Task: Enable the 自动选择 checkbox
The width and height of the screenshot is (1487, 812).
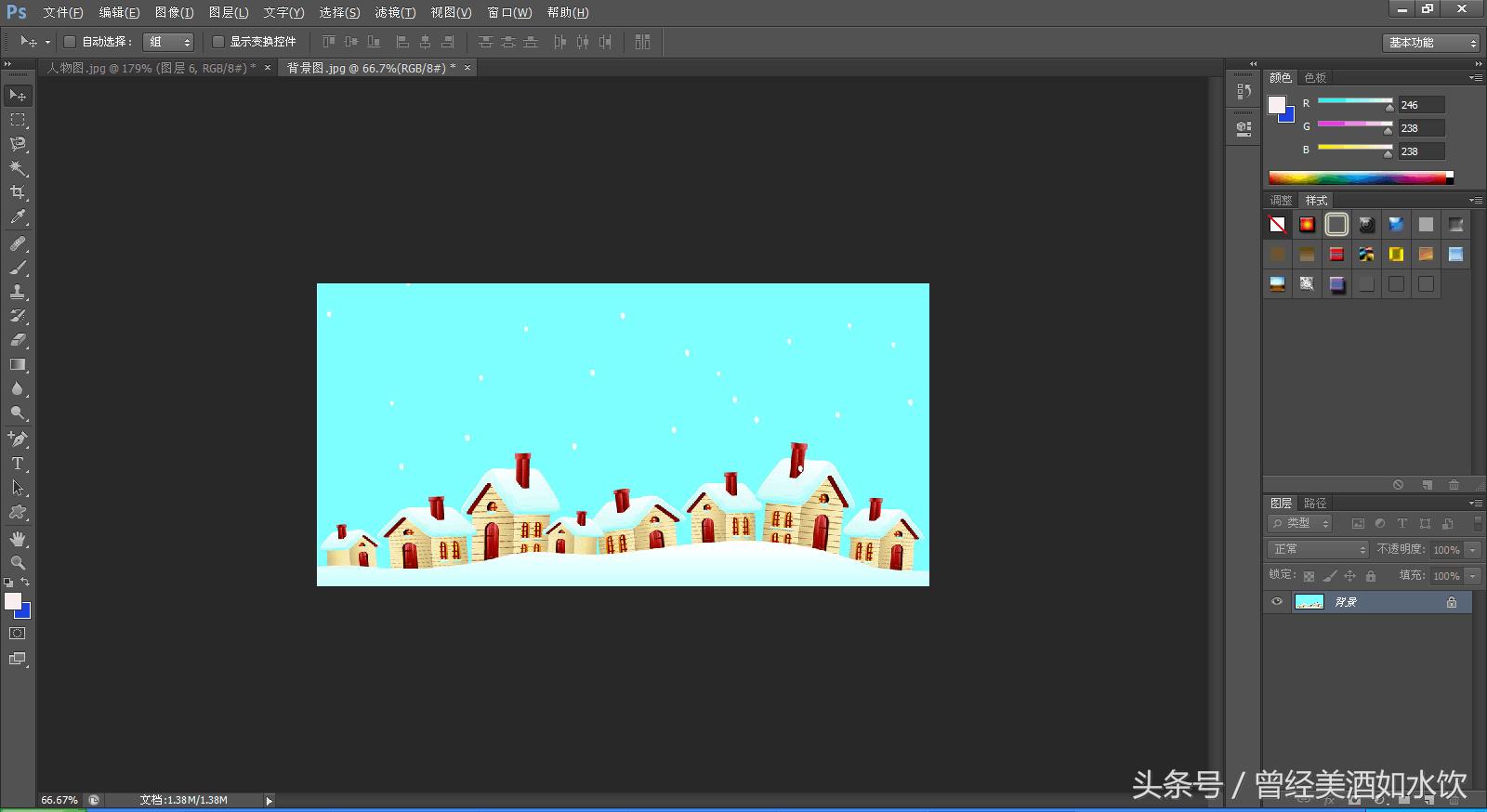Action: [x=70, y=42]
